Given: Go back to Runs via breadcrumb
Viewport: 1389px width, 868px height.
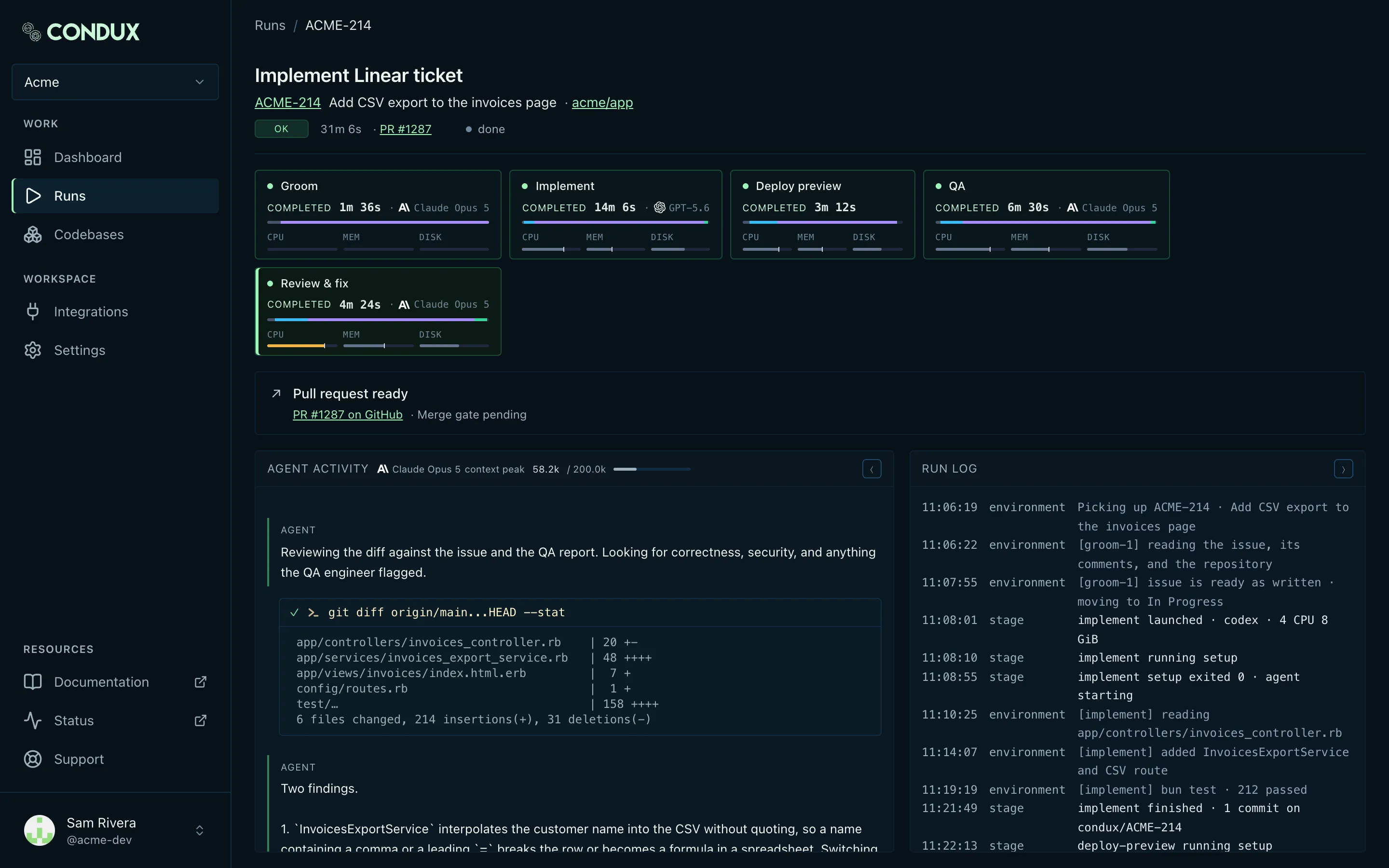Looking at the screenshot, I should click(270, 25).
